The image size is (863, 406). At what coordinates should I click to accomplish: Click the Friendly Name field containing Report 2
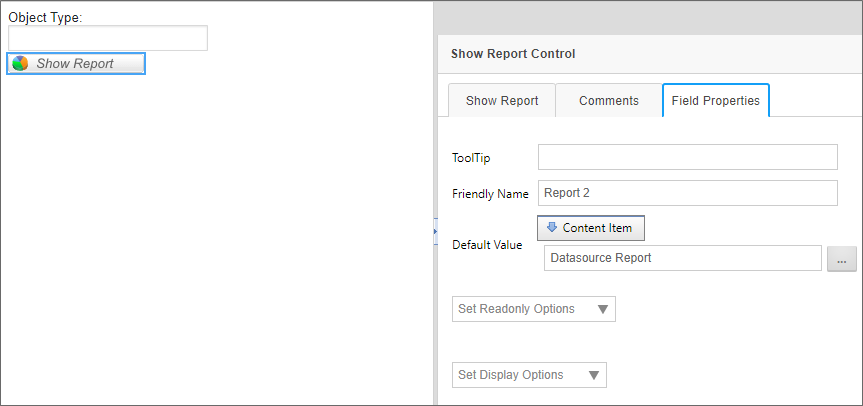(687, 193)
